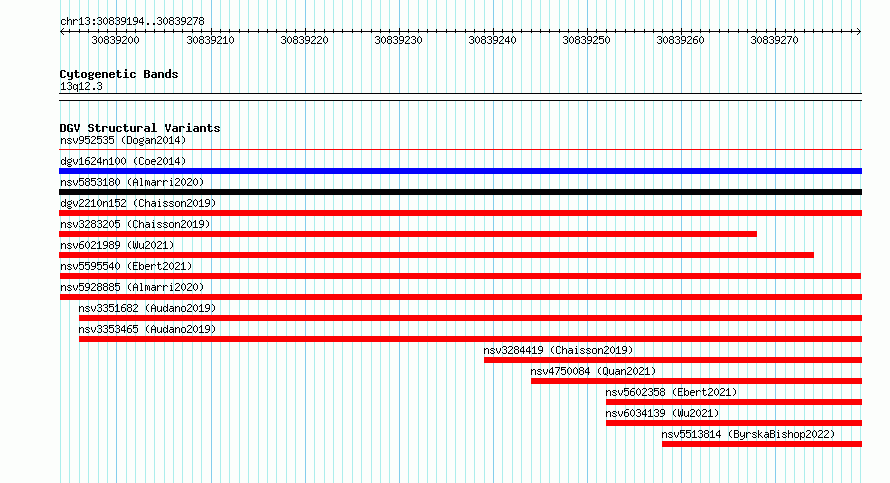Click the chr13:30839194..30839278 region label

(x=132, y=21)
